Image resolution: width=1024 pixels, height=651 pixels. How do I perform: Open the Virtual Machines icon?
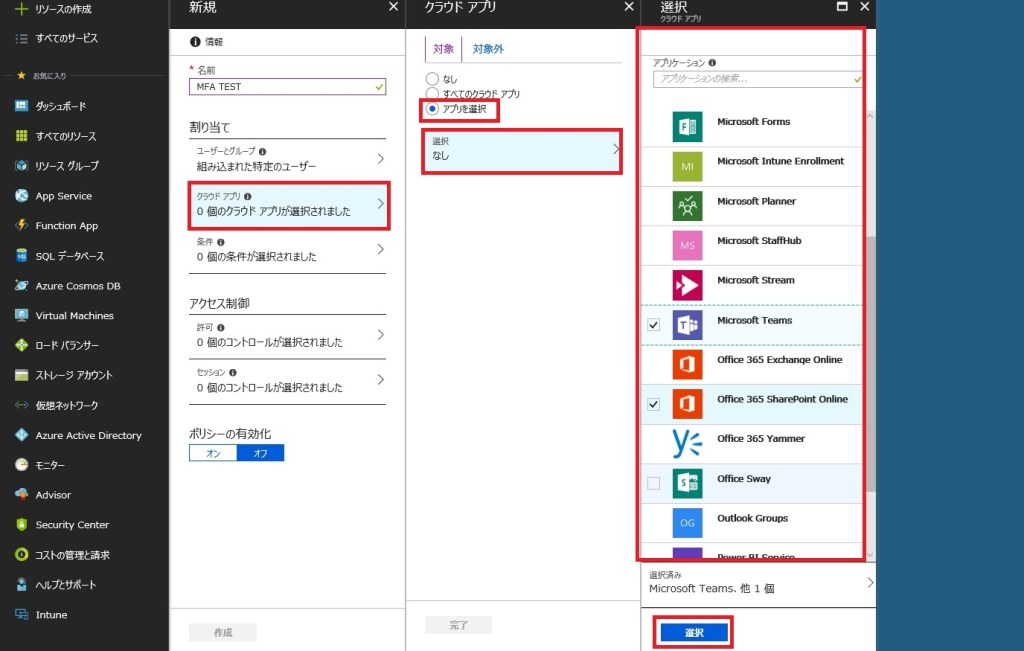click(x=22, y=315)
